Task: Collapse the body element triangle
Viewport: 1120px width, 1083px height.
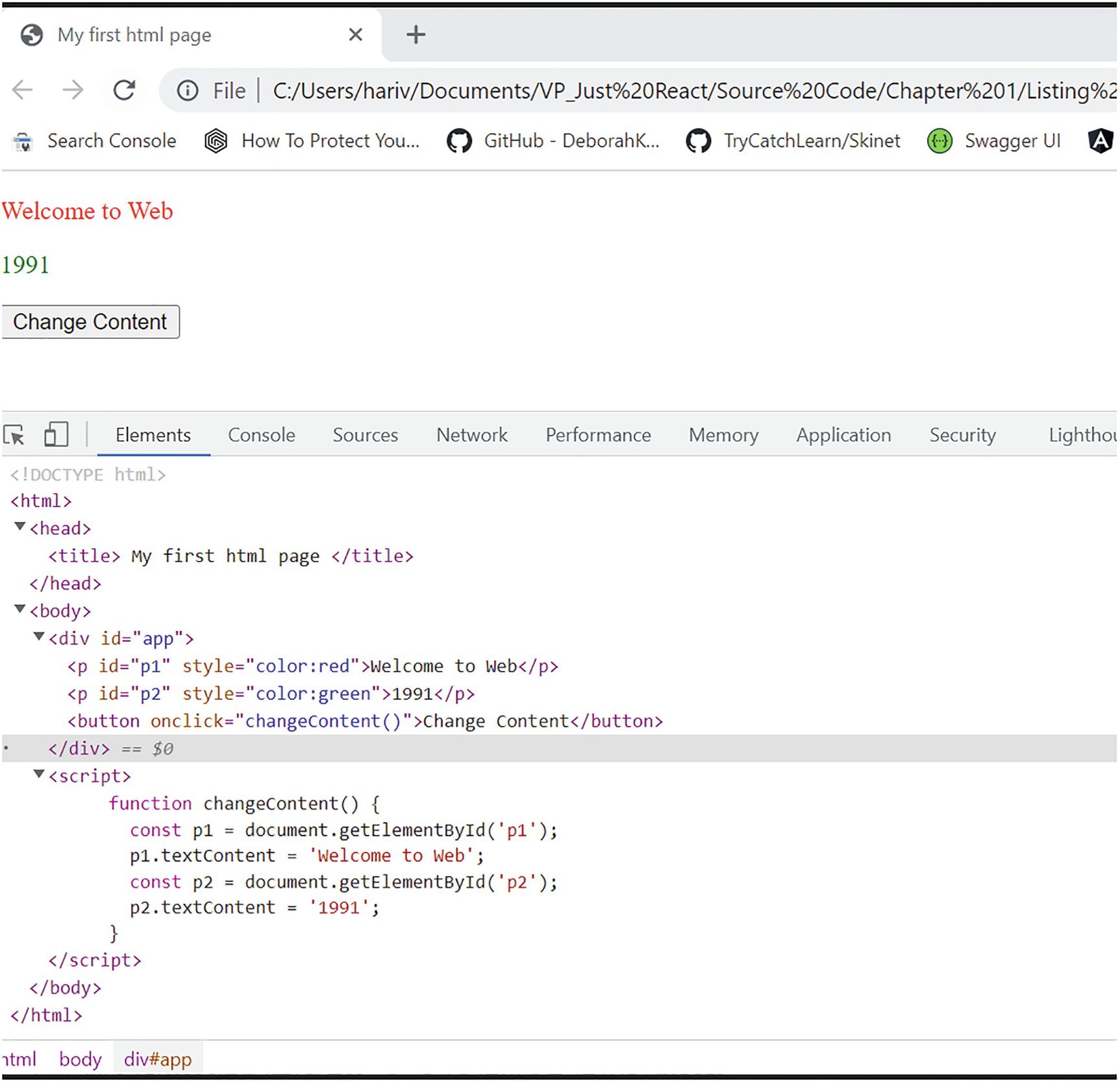Action: pyautogui.click(x=20, y=609)
